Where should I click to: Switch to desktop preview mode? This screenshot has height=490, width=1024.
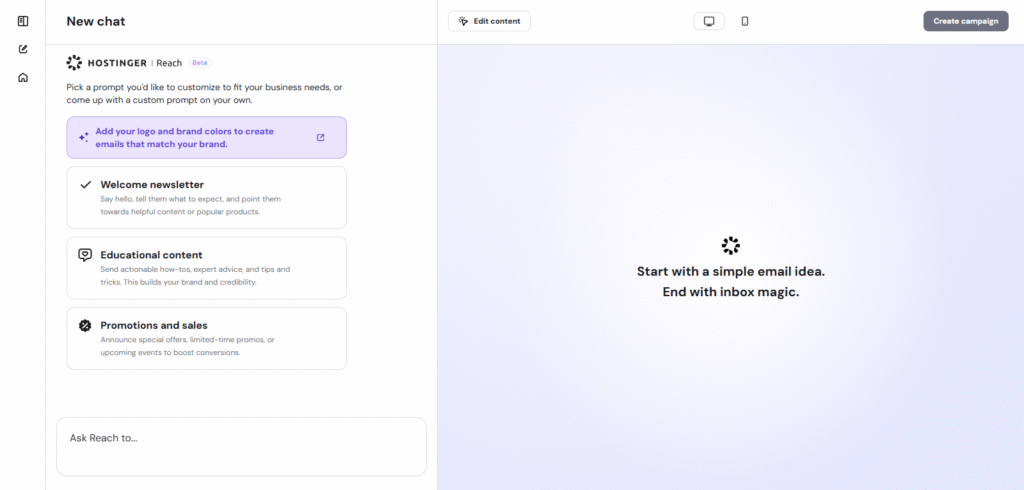(709, 21)
